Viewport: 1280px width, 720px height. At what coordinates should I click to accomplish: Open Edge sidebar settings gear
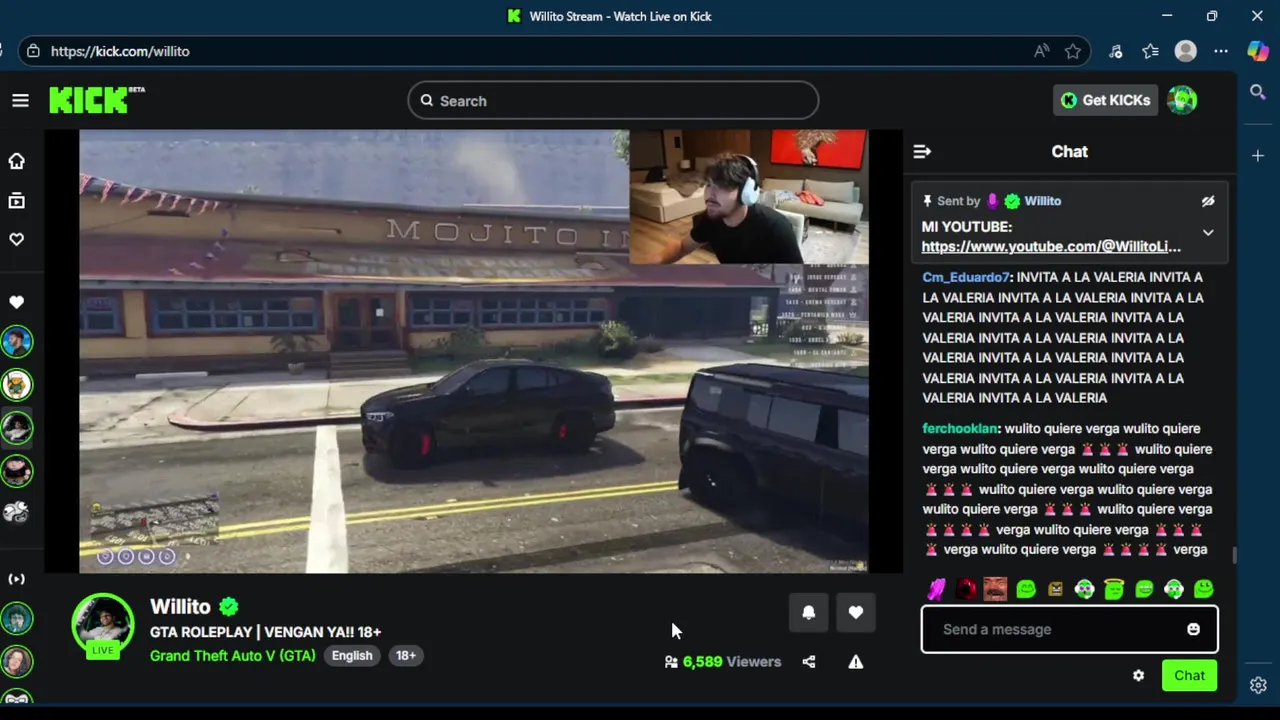(x=1258, y=685)
